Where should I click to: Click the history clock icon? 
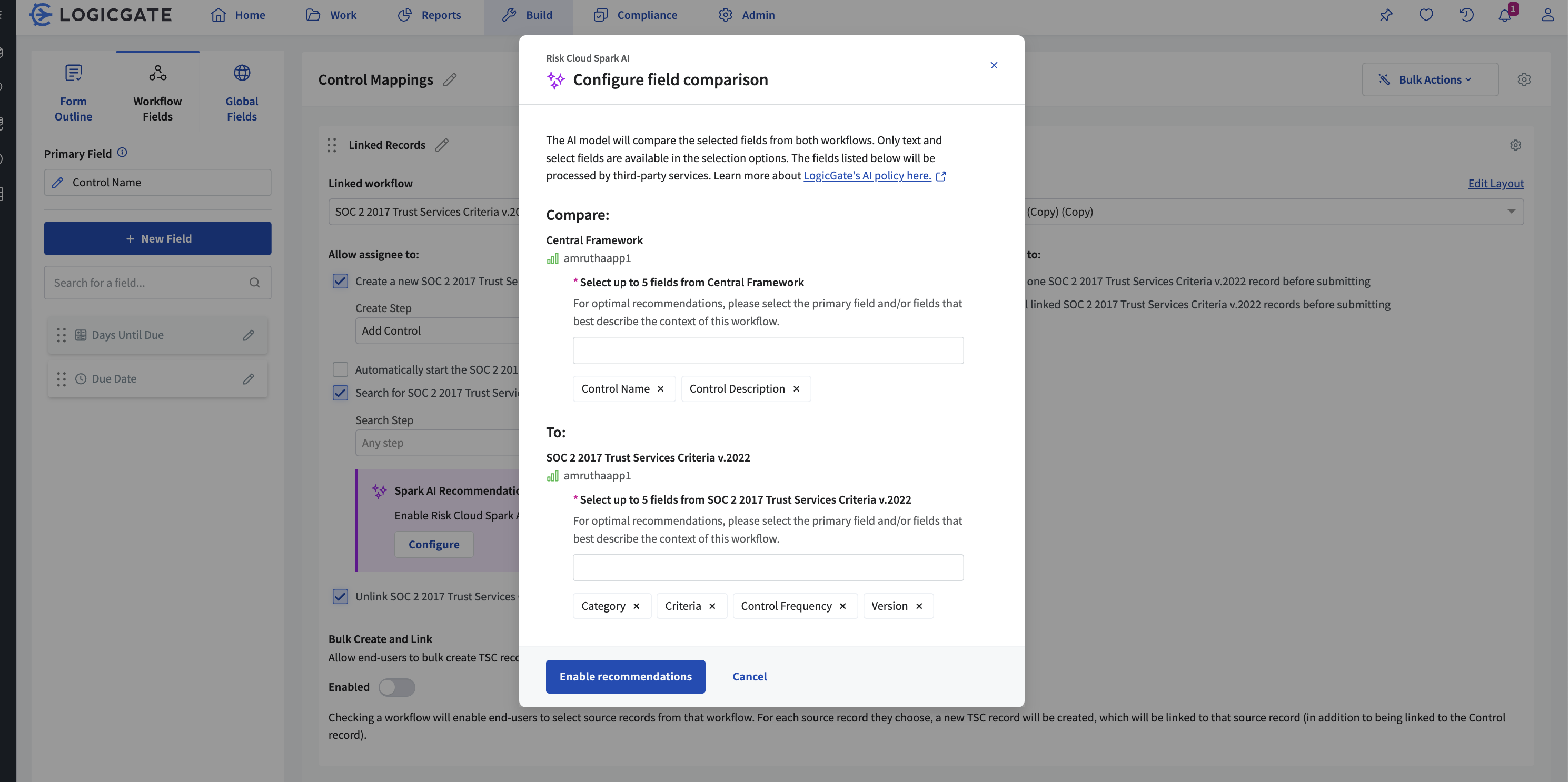(x=1466, y=15)
